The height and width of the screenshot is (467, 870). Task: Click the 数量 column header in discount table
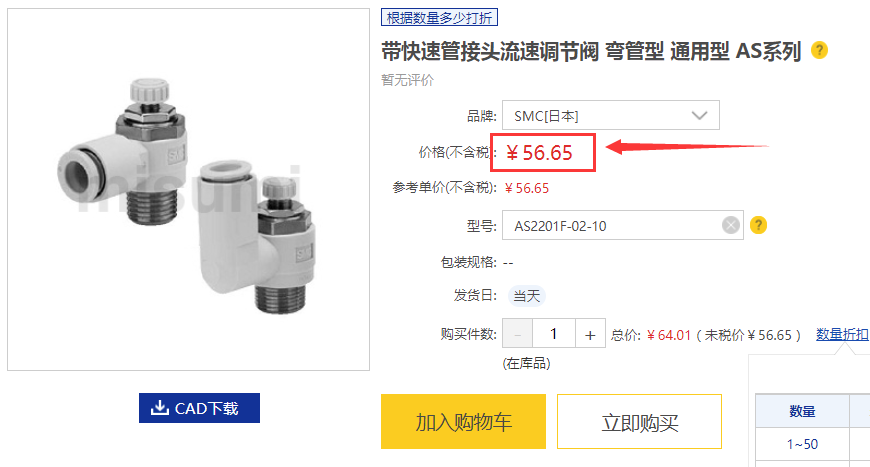point(802,411)
